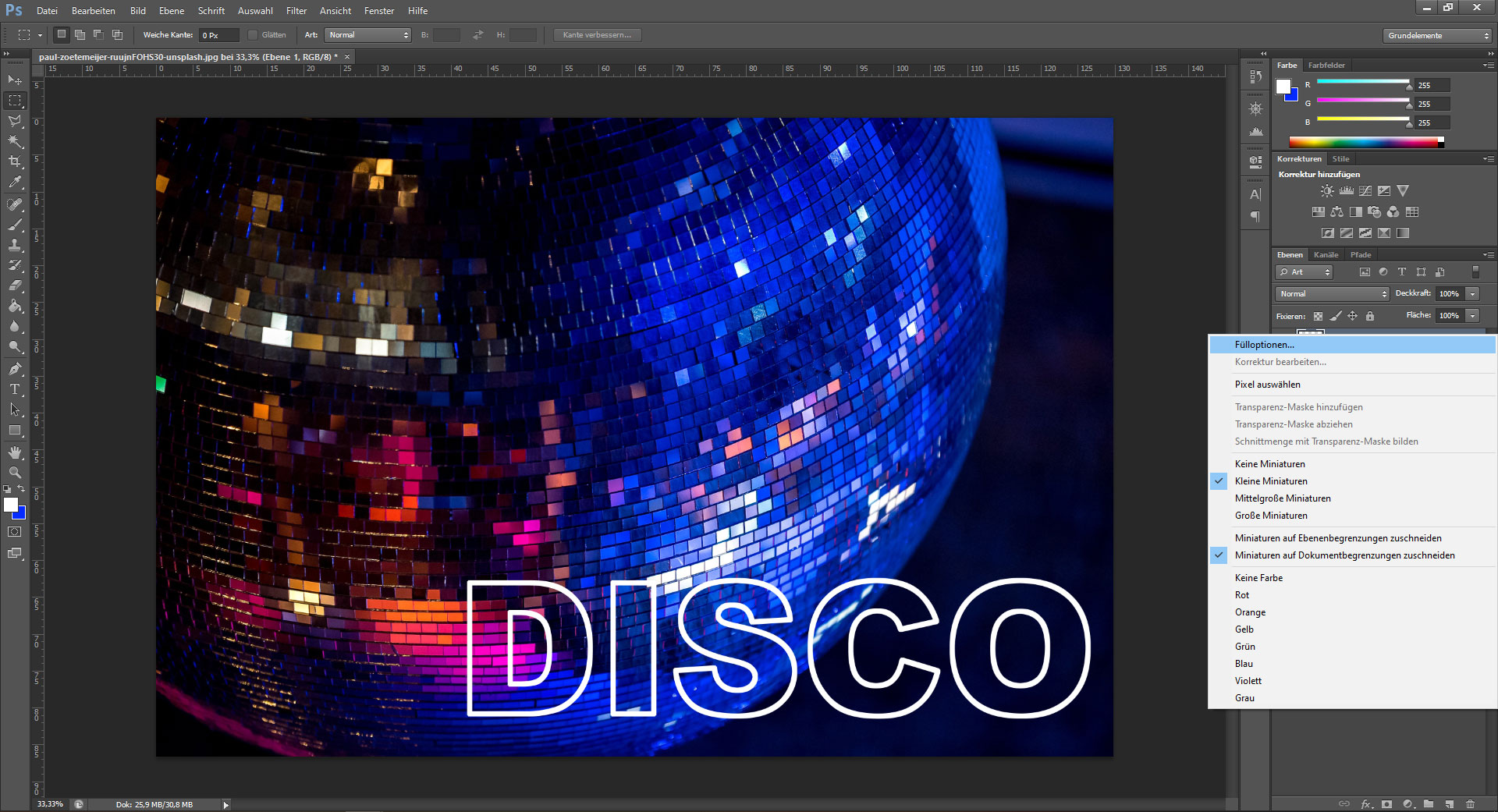The height and width of the screenshot is (812, 1498).
Task: Click Fülloptionen in the context menu
Action: pos(1264,345)
